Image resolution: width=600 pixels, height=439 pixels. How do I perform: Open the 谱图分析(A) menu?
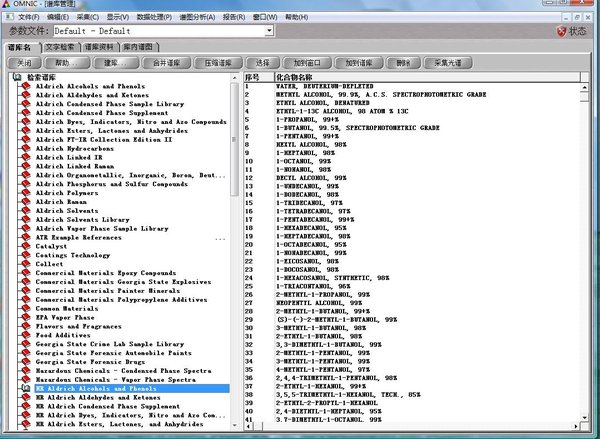click(x=197, y=17)
